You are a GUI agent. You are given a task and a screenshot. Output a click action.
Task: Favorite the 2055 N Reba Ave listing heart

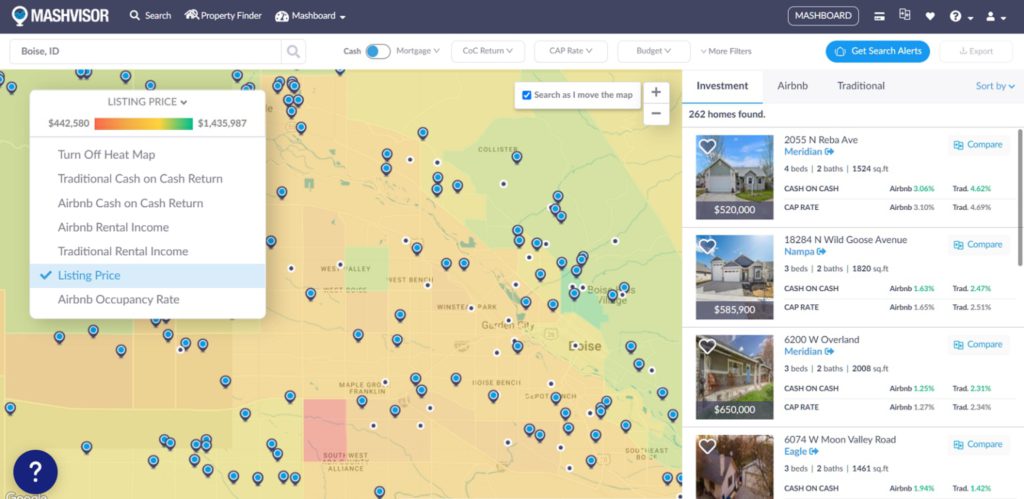[707, 146]
